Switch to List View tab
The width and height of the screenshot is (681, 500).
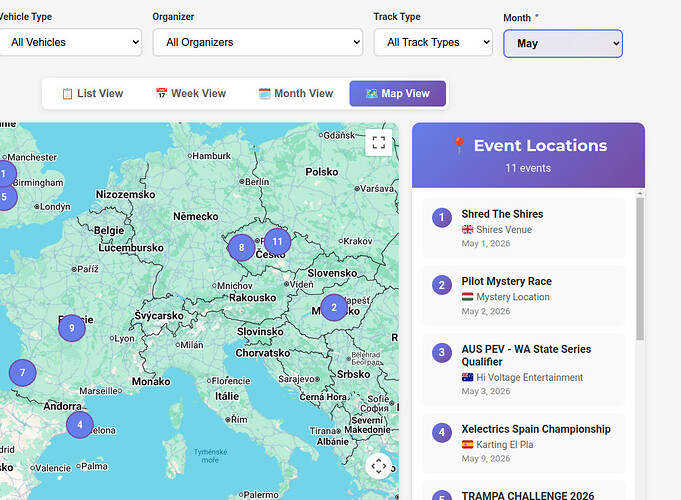click(x=92, y=94)
